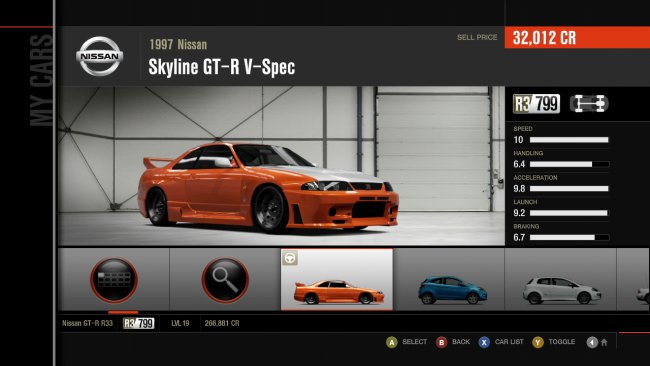Click the steering wheel current-car icon
Screen dimensions: 650x366
pos(290,258)
